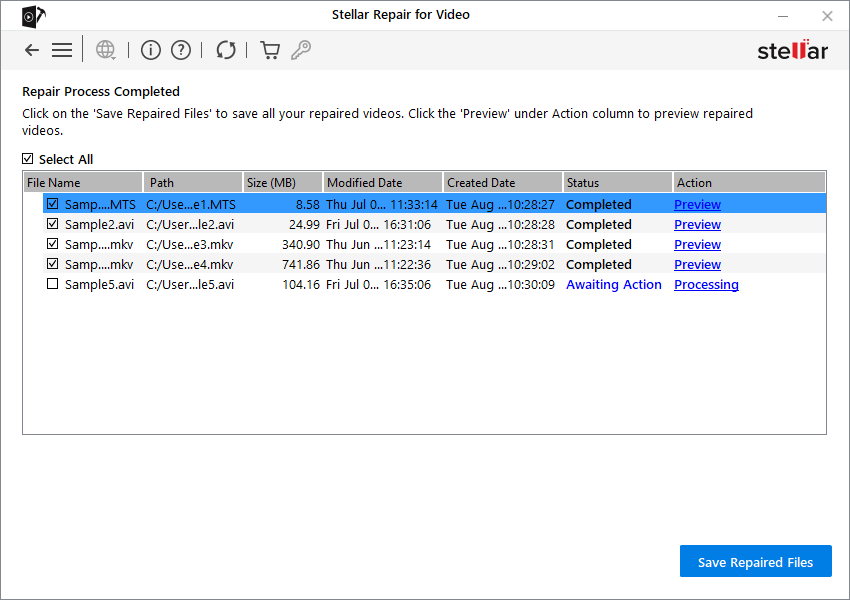The image size is (850, 600).
Task: Sort by Size (MB) column header
Action: click(x=283, y=183)
